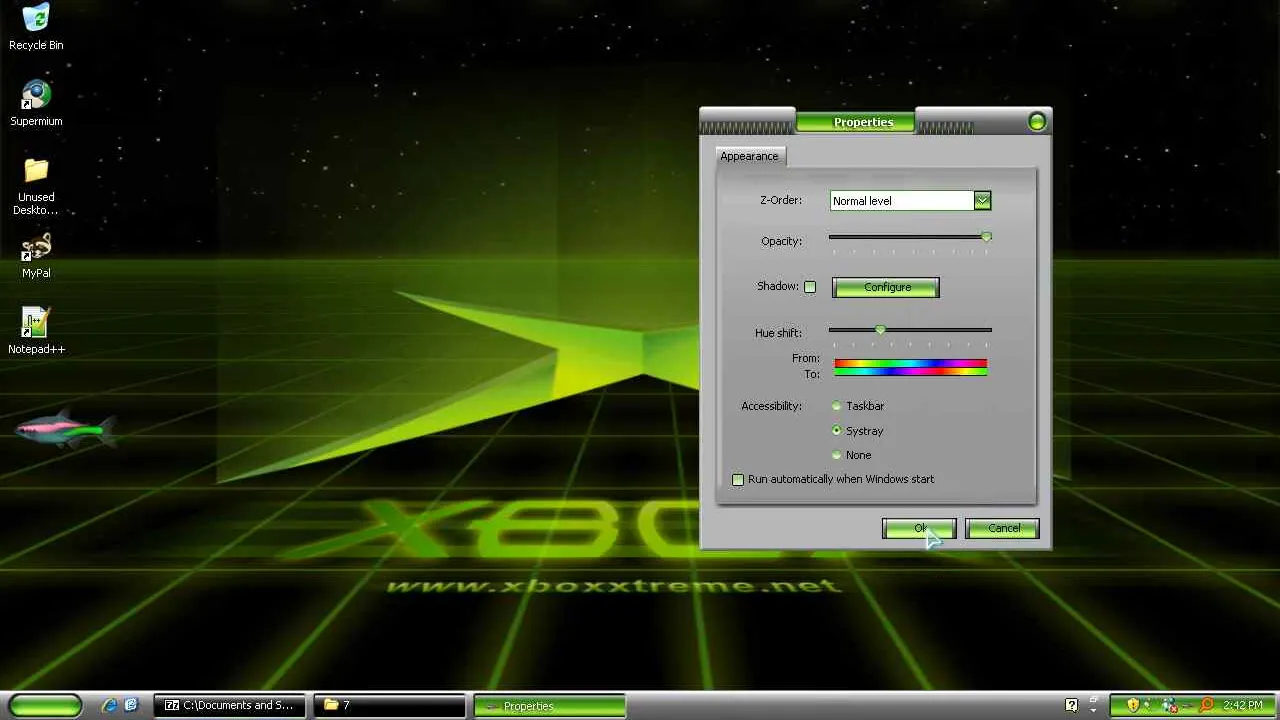Select the Supermium desktop shortcut
The height and width of the screenshot is (720, 1280).
click(x=36, y=103)
